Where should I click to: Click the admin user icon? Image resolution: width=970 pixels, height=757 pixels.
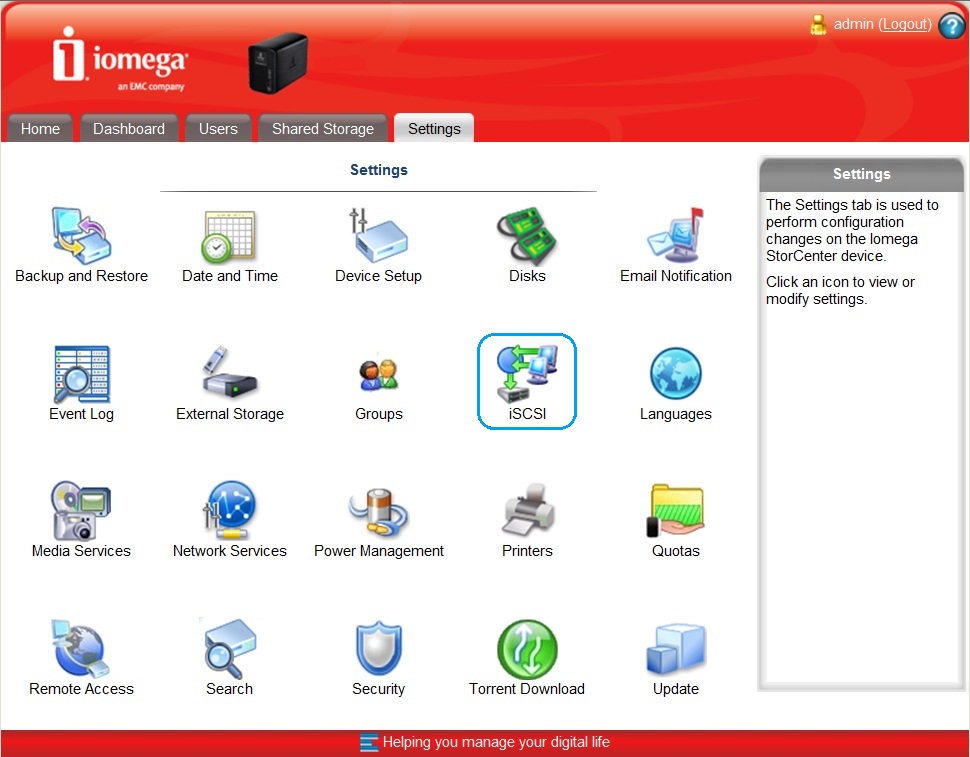(818, 25)
